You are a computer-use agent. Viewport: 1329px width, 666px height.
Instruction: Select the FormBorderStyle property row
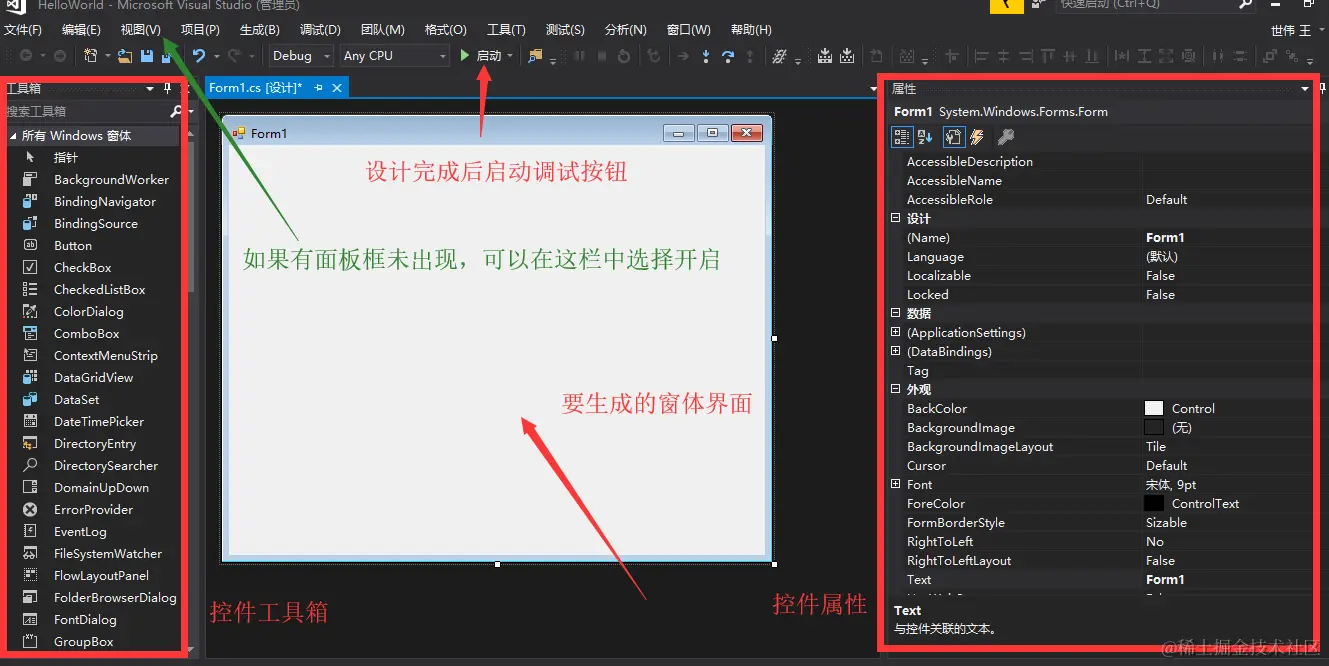tap(1102, 522)
